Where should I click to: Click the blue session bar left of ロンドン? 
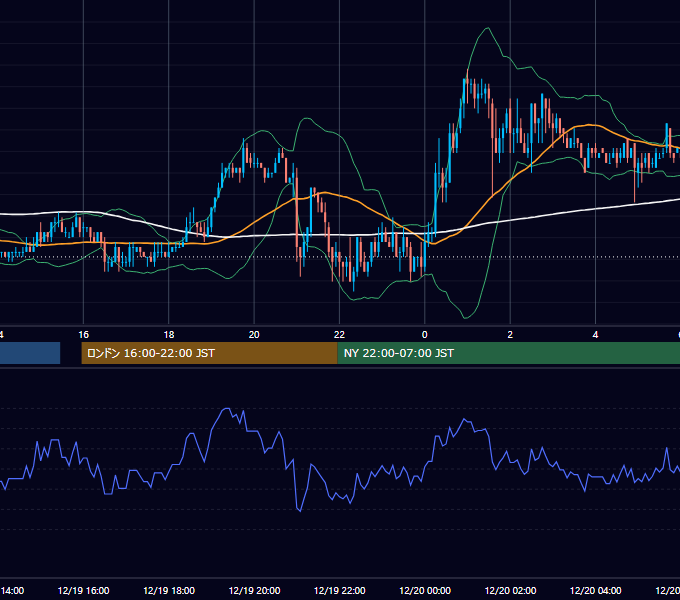point(30,353)
